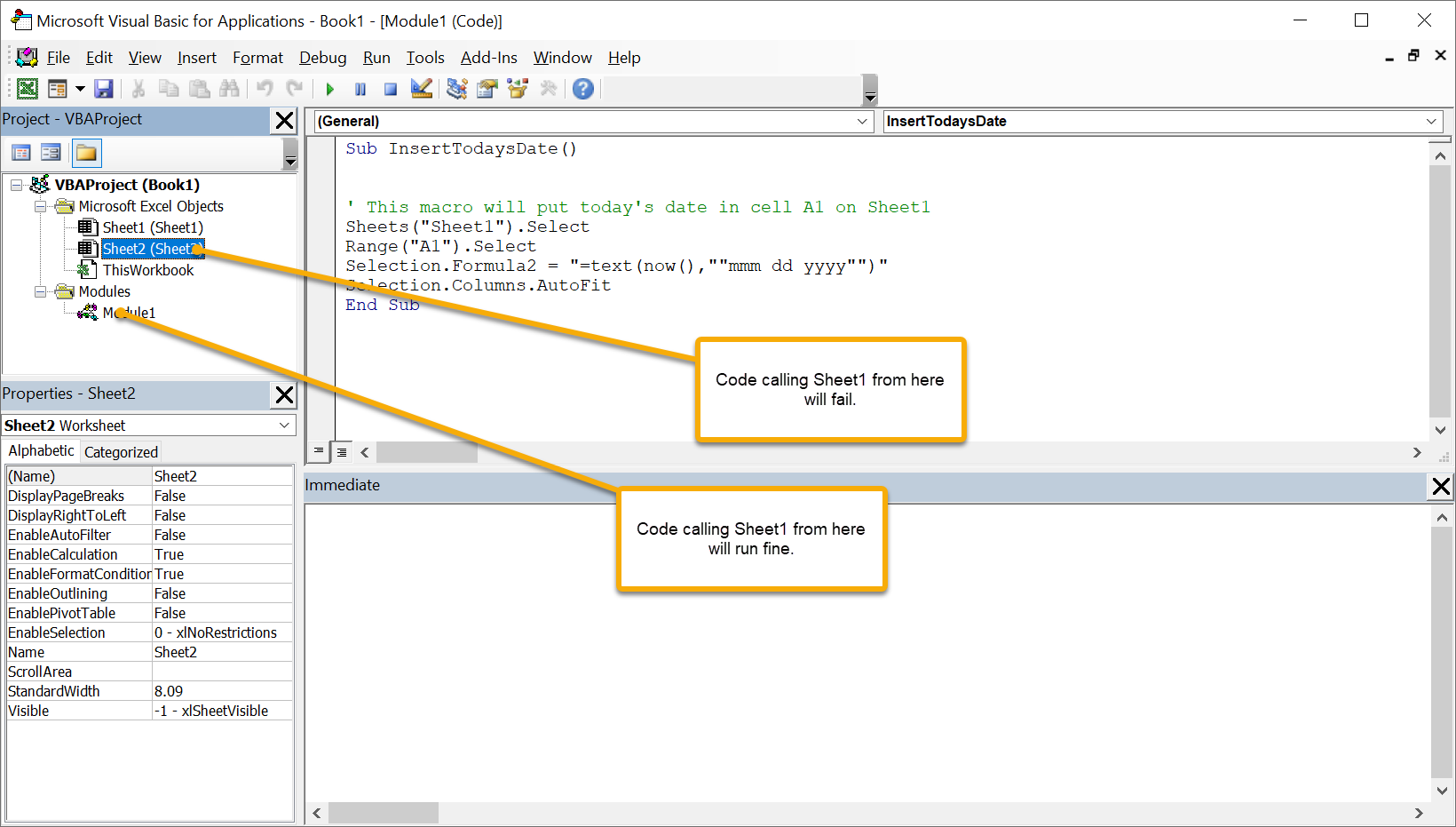
Task: Open the Debug menu
Action: click(x=323, y=58)
